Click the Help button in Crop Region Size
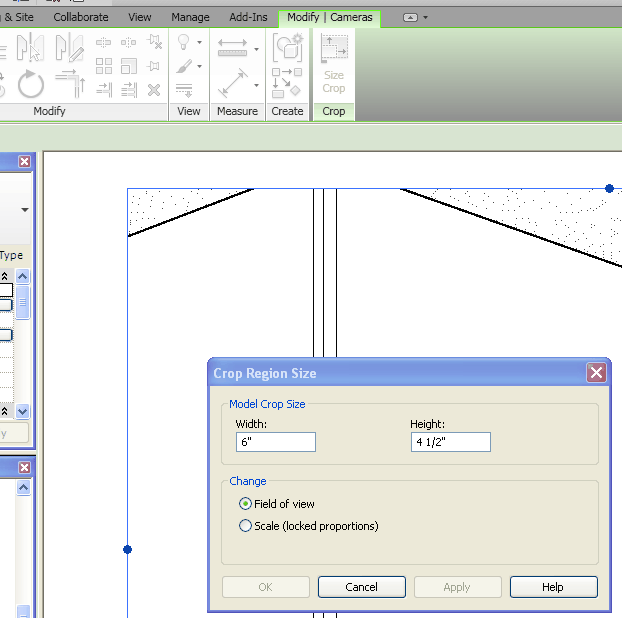The width and height of the screenshot is (622, 618). click(553, 587)
